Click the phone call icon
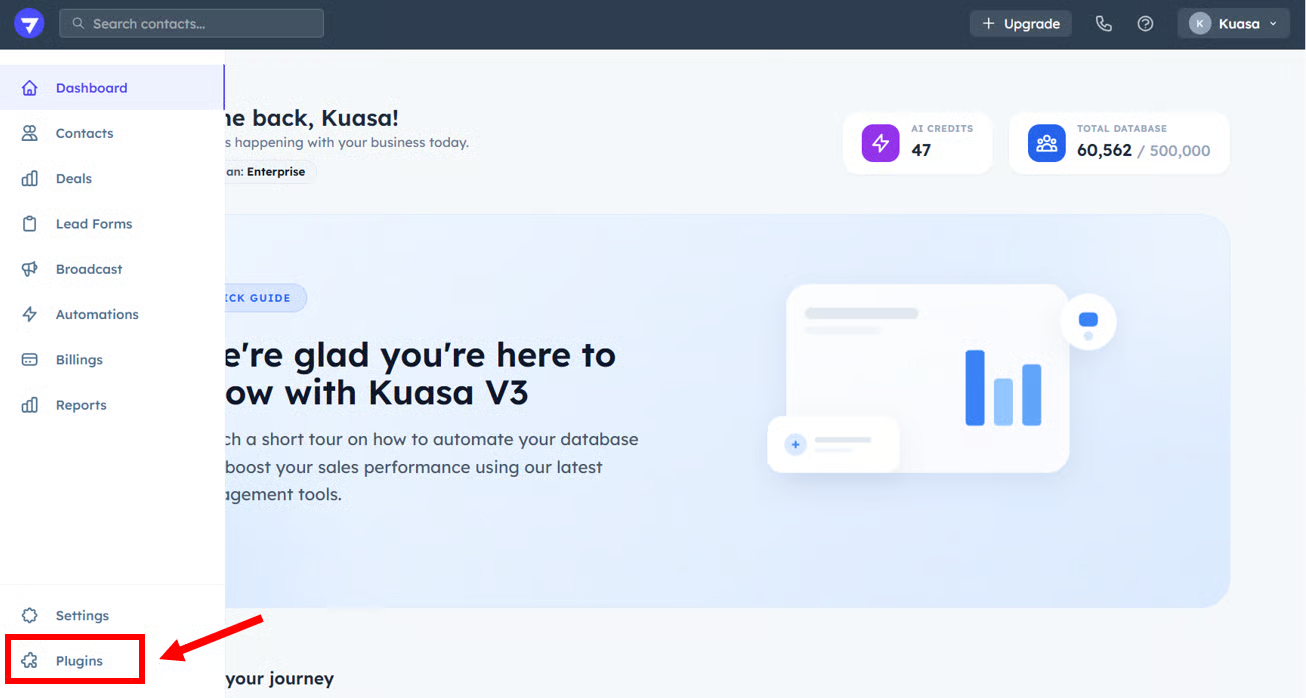1306x698 pixels. (1103, 24)
